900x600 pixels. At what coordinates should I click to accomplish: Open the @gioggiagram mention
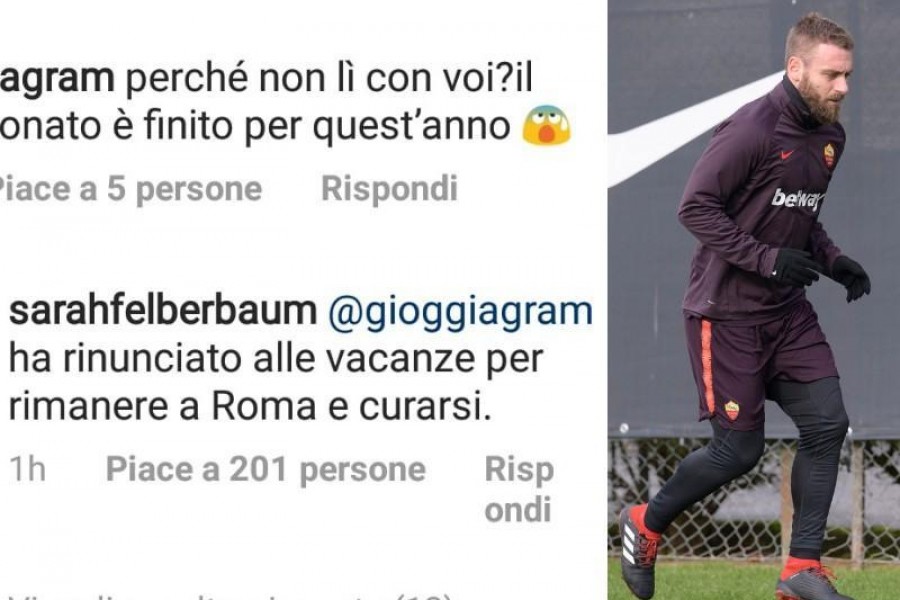460,313
